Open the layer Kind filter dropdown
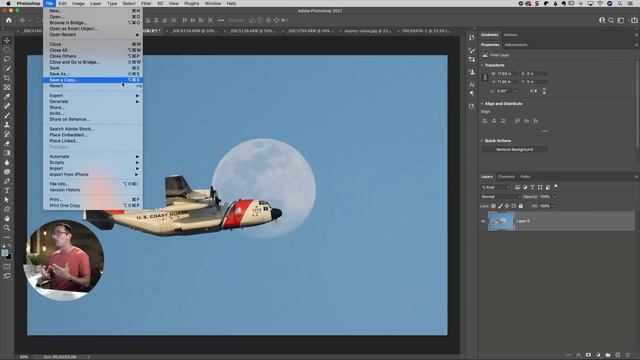This screenshot has height=360, width=640. 496,187
